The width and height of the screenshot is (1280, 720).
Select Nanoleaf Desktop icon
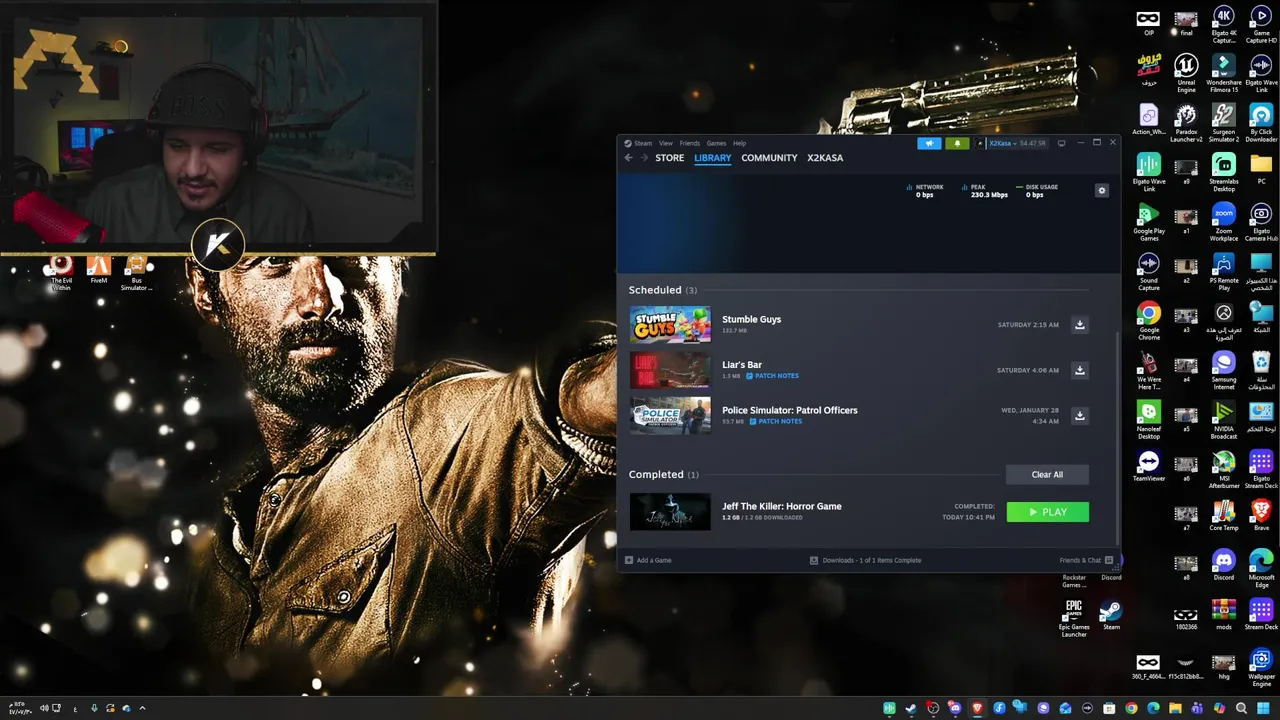(x=1149, y=420)
